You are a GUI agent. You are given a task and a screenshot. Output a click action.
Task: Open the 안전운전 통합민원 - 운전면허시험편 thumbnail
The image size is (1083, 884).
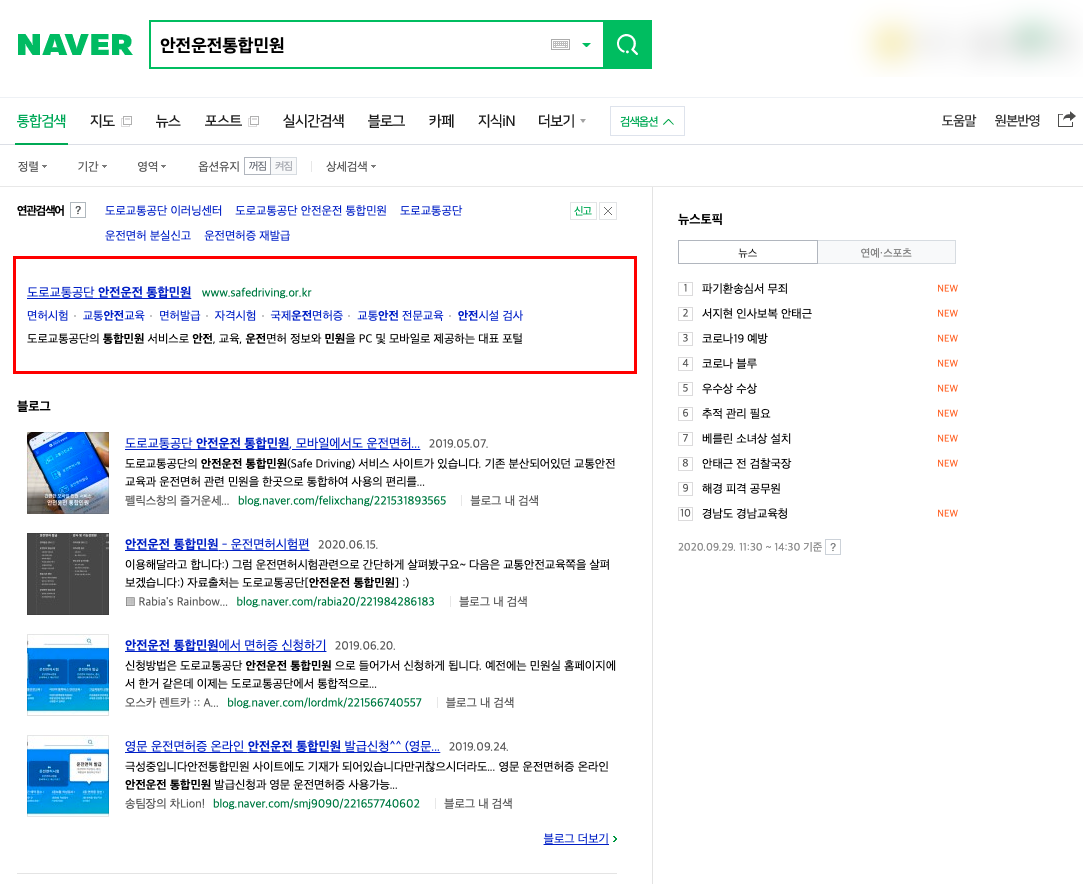tap(68, 574)
